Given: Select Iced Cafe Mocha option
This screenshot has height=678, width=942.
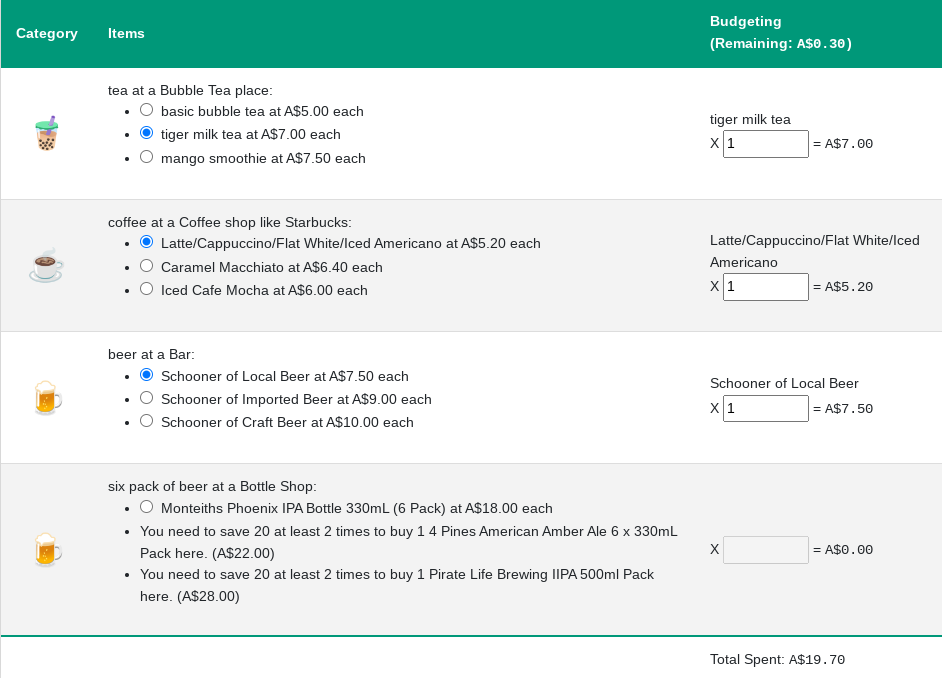Looking at the screenshot, I should [147, 289].
